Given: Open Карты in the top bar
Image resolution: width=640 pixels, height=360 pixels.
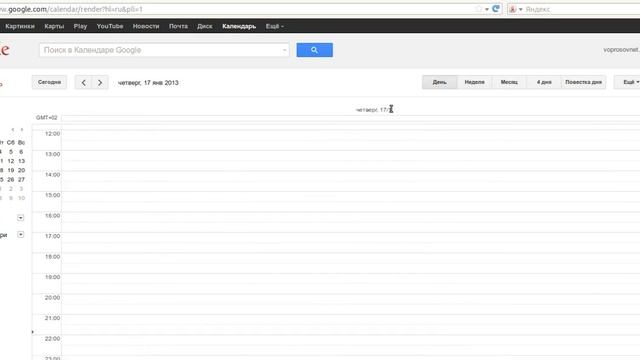Looking at the screenshot, I should coord(54,26).
